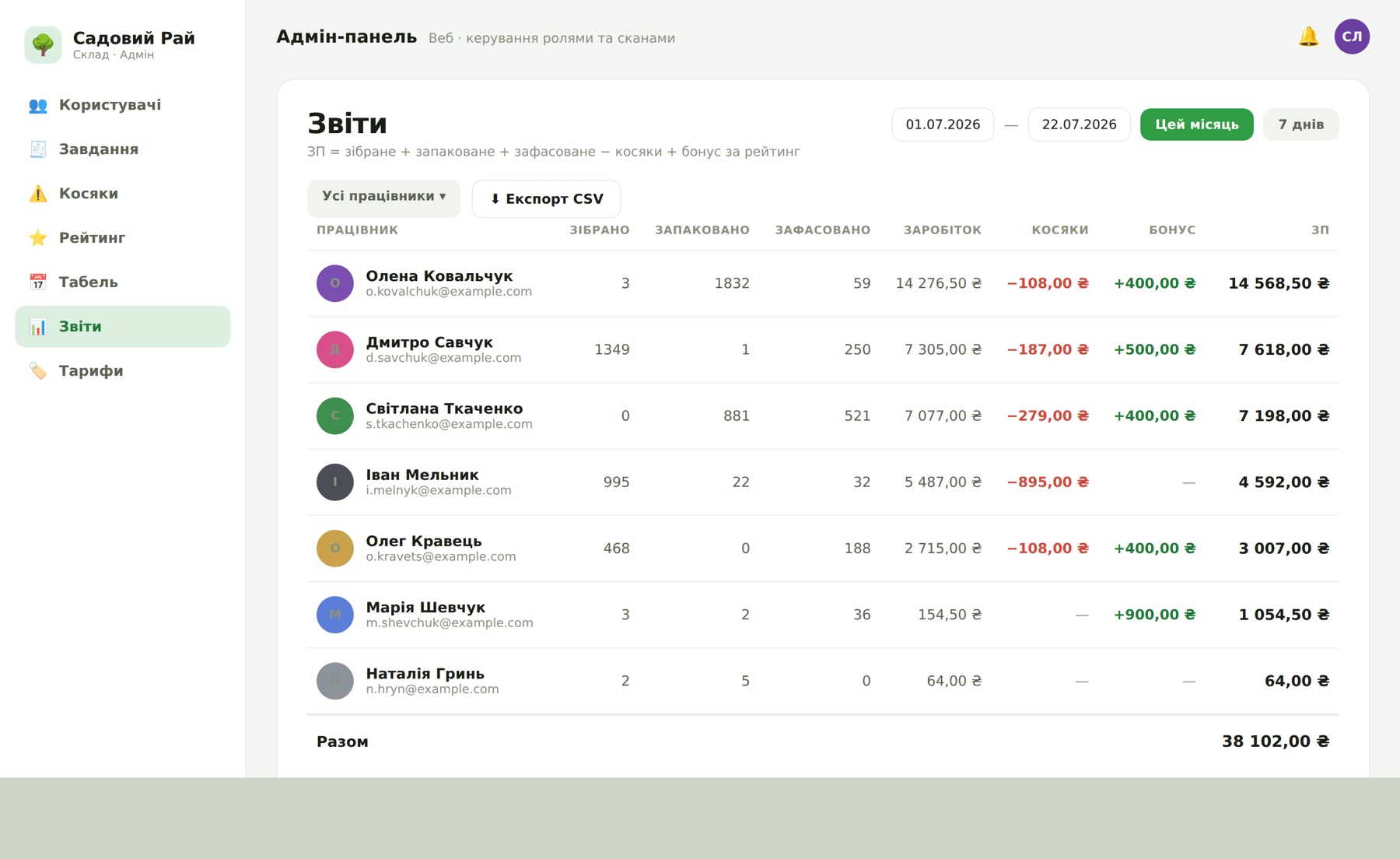Click the Заробіток column header

tap(942, 230)
